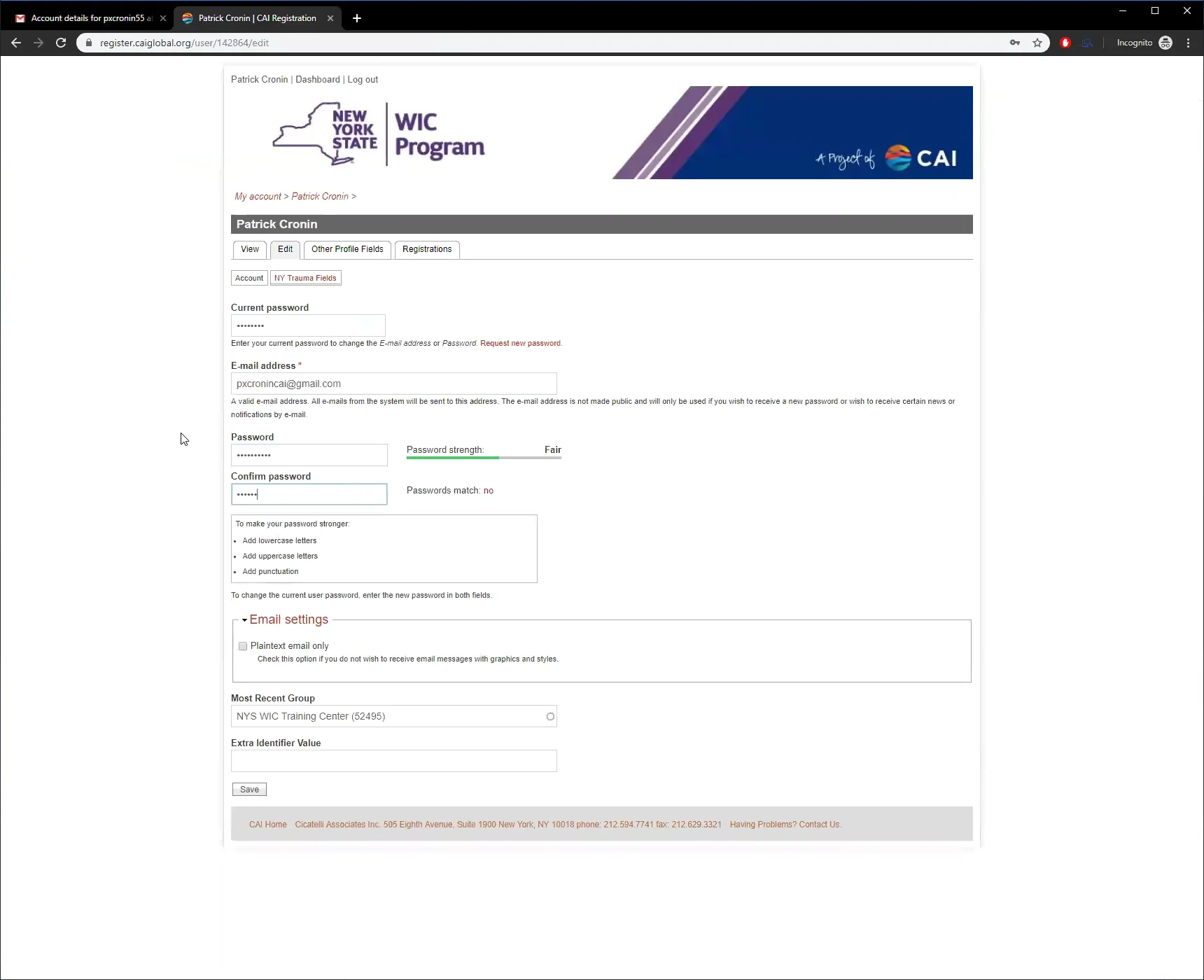Open the Chrome three-dot menu
Image resolution: width=1204 pixels, height=980 pixels.
1188,43
